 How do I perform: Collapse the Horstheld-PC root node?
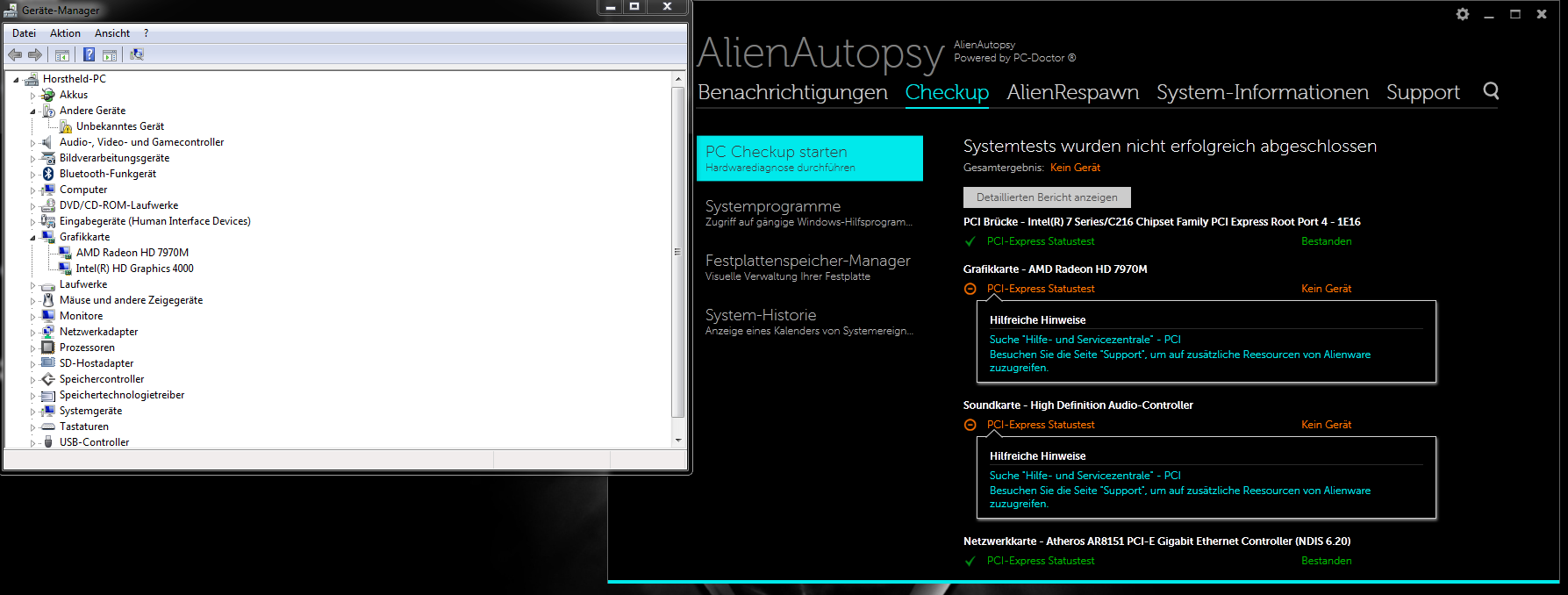click(x=17, y=80)
